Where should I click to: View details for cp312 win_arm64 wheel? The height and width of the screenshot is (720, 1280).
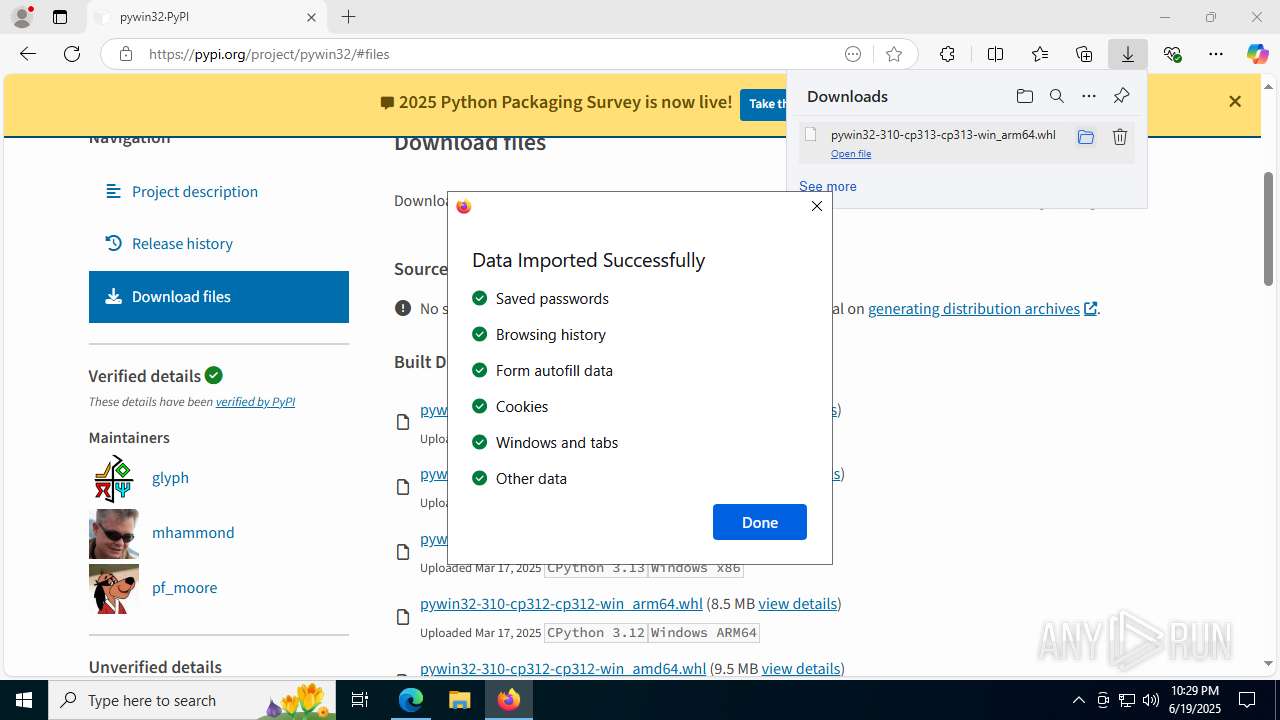tap(797, 603)
